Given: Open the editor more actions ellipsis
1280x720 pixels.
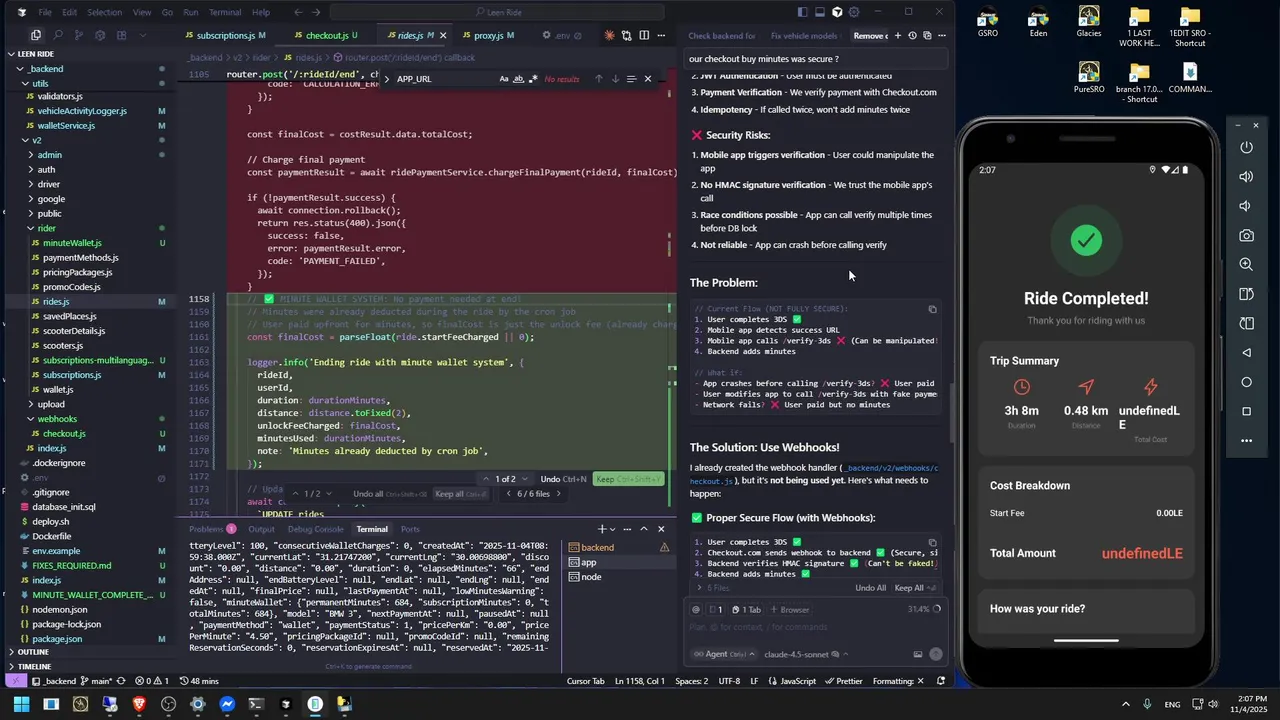Looking at the screenshot, I should click(x=661, y=35).
